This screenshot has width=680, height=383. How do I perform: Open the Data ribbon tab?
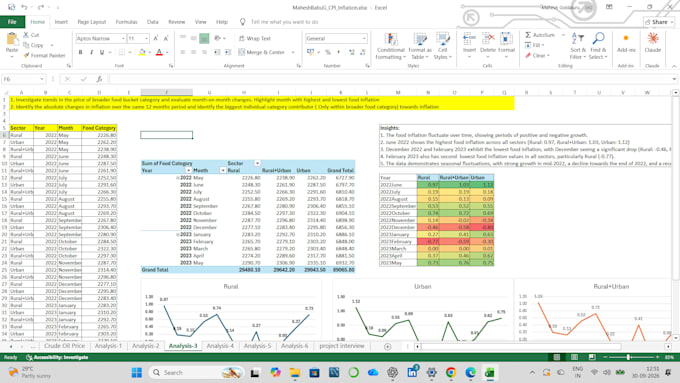click(x=153, y=22)
